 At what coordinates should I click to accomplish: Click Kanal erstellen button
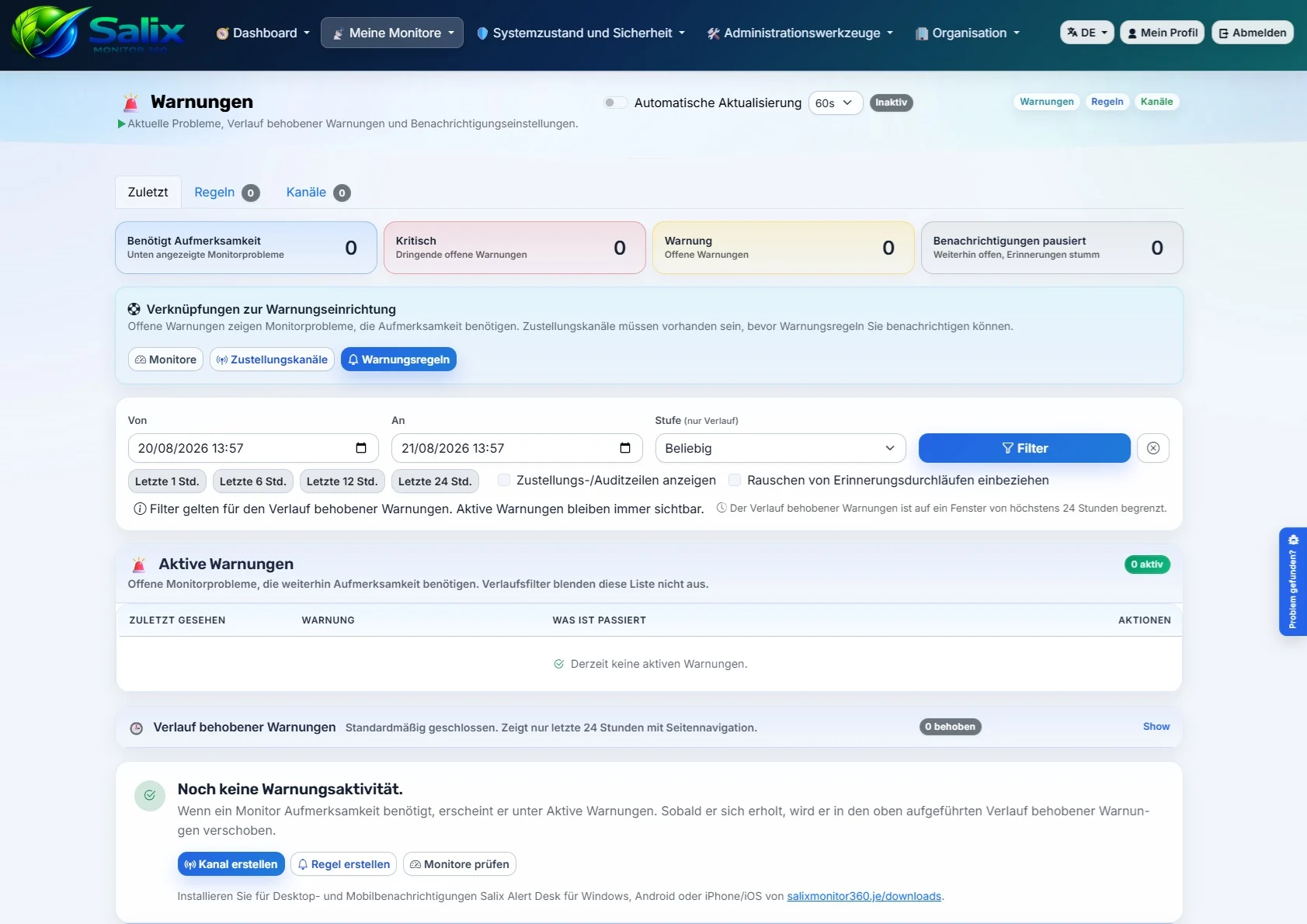point(231,864)
